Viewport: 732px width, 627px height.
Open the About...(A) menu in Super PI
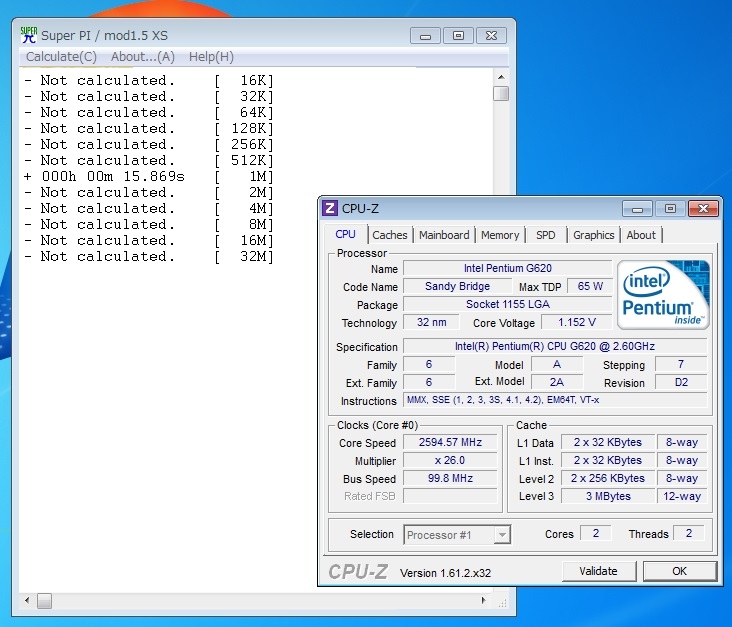142,57
